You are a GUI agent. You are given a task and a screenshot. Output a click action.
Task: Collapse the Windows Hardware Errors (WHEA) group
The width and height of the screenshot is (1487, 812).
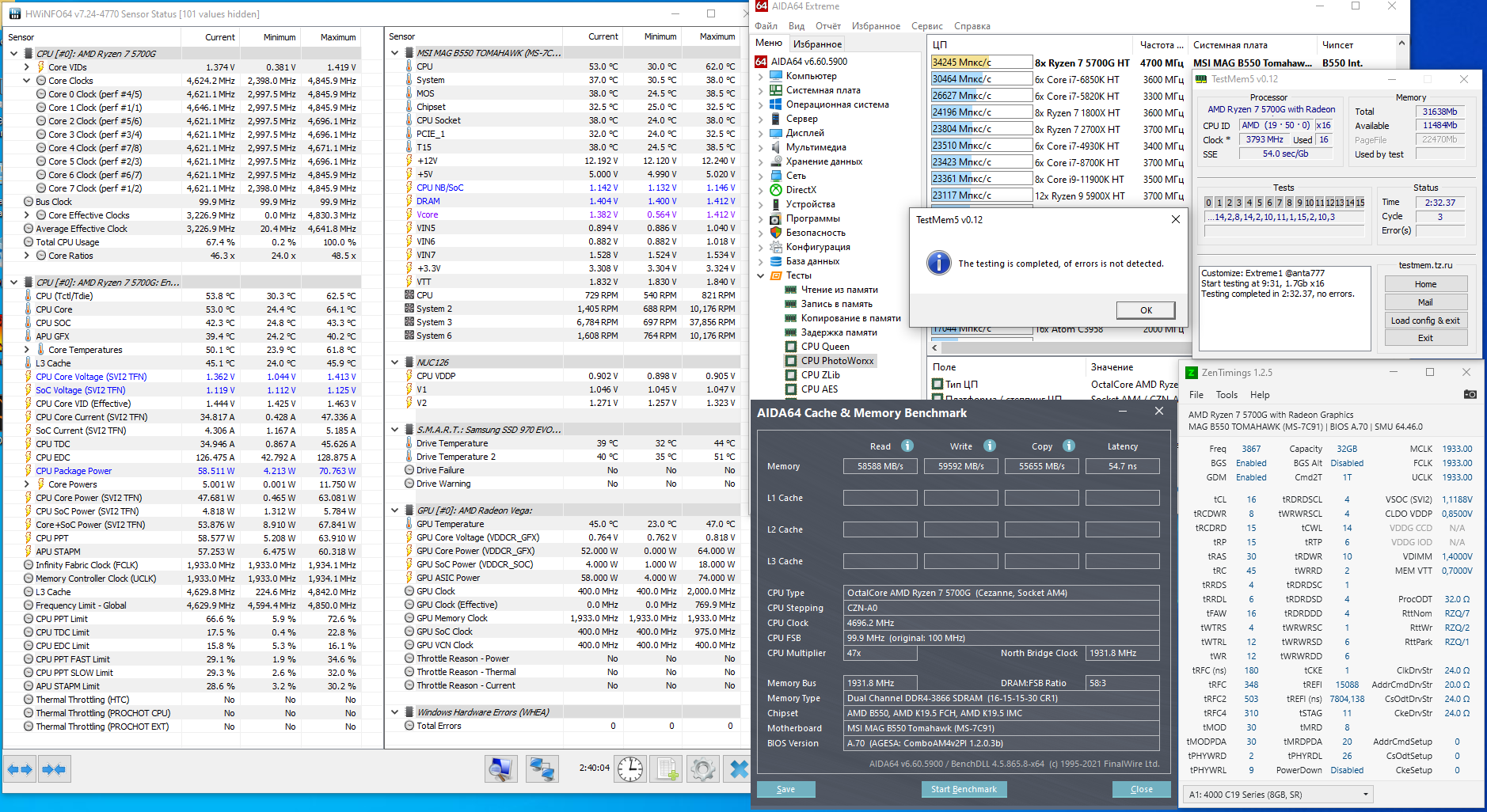[x=395, y=712]
